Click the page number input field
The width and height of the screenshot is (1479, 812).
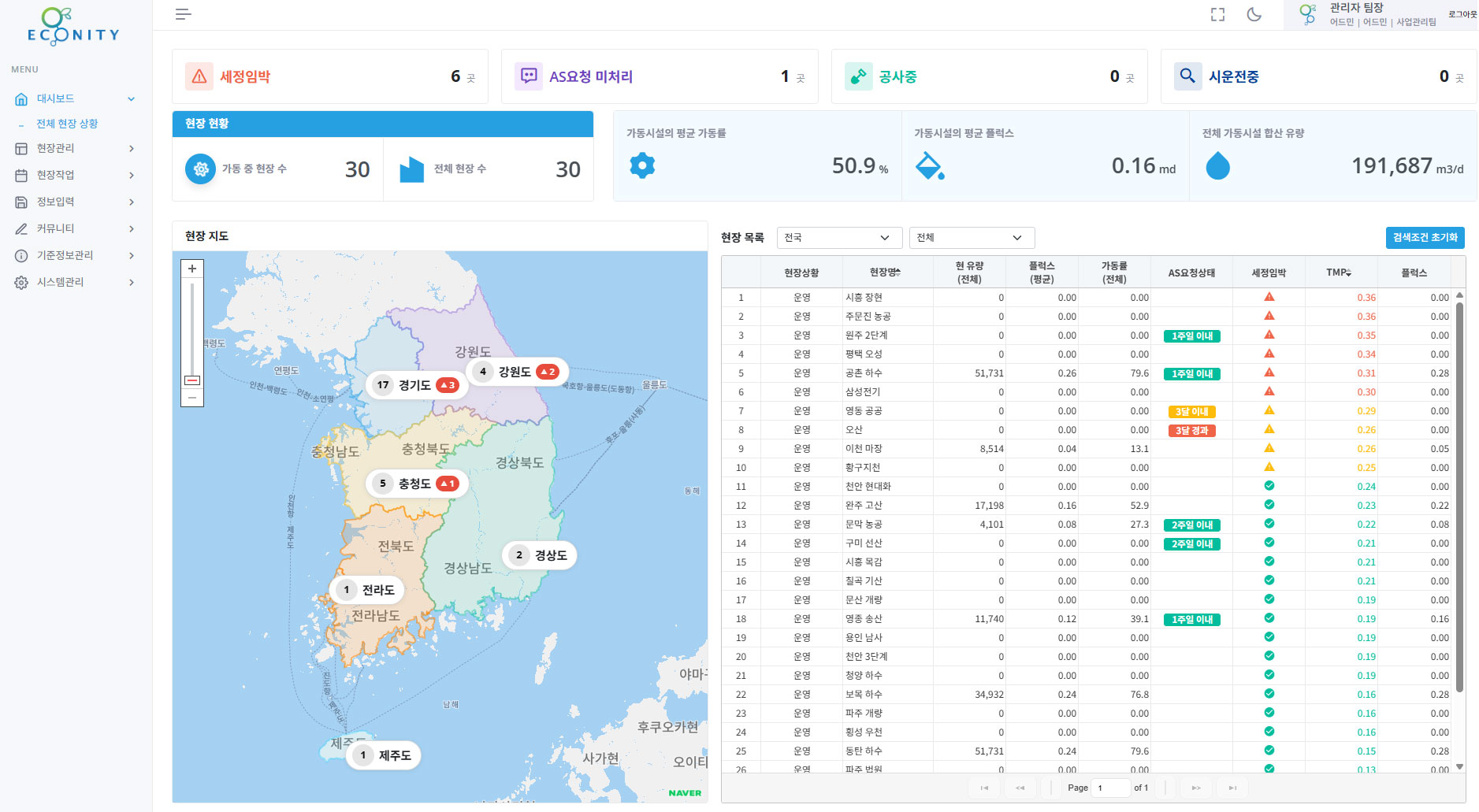point(1109,788)
